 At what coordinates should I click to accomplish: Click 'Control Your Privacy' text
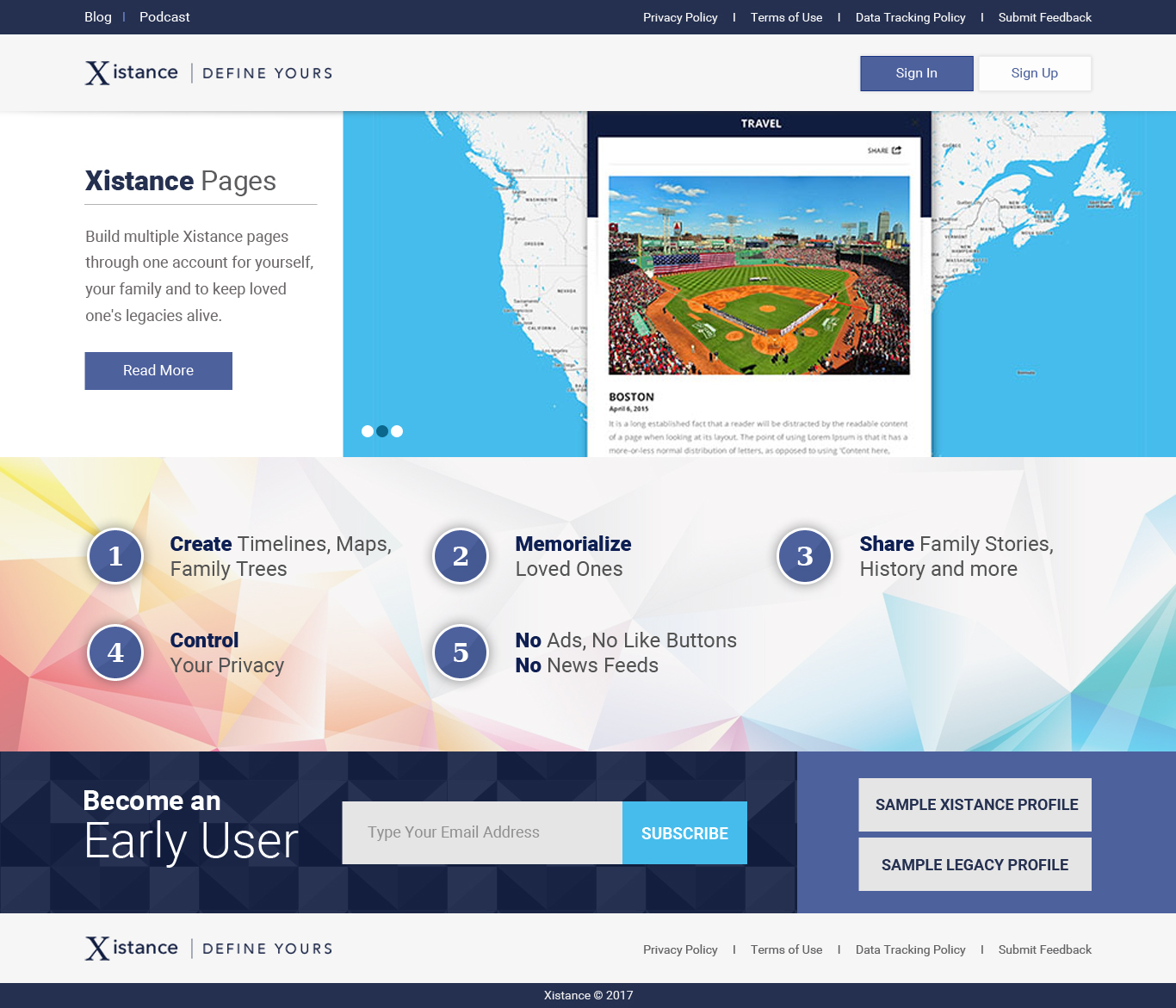click(x=227, y=652)
